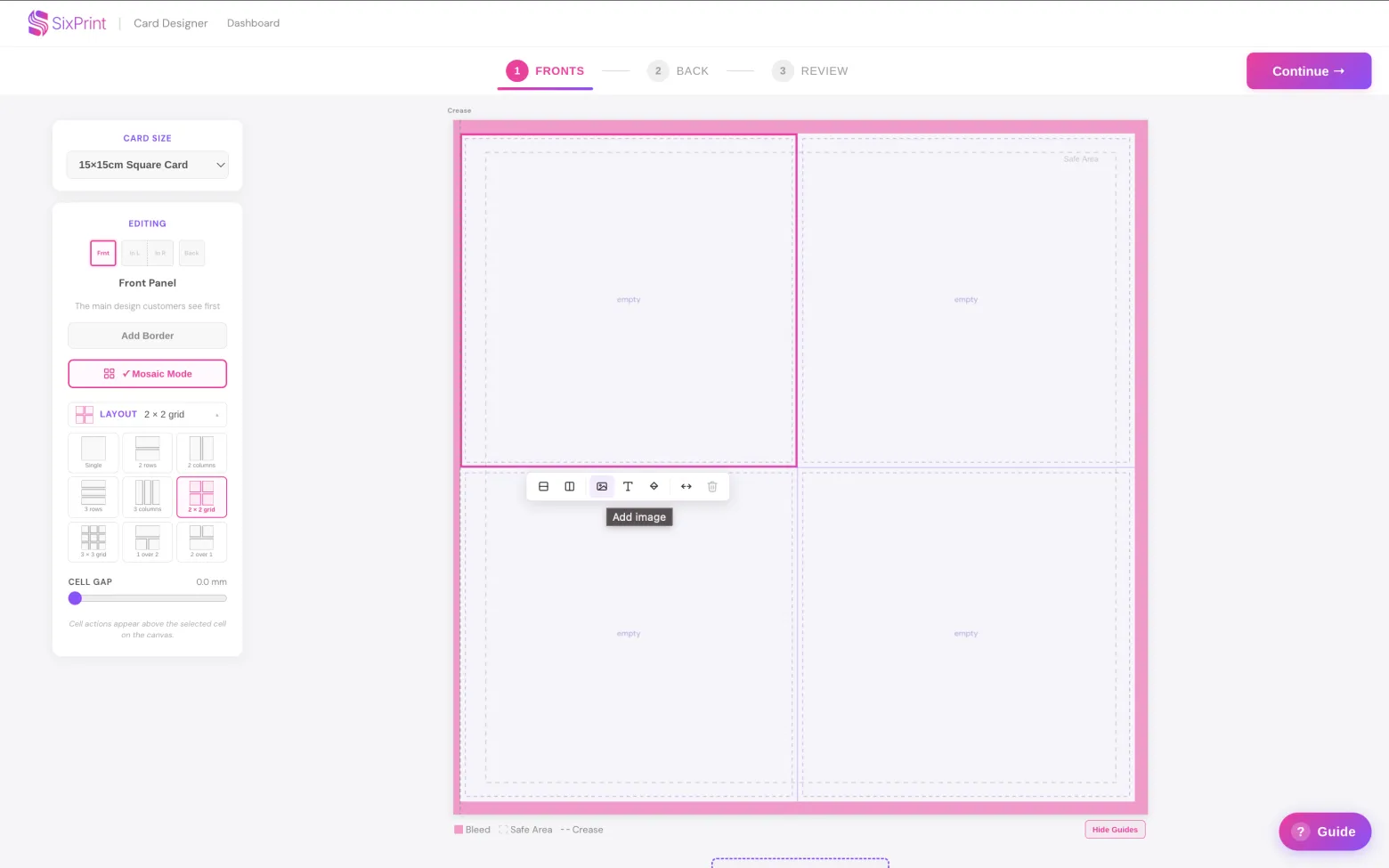Screen dimensions: 1389x868
Task: Select the top-right empty mosaic cell
Action: click(x=966, y=300)
